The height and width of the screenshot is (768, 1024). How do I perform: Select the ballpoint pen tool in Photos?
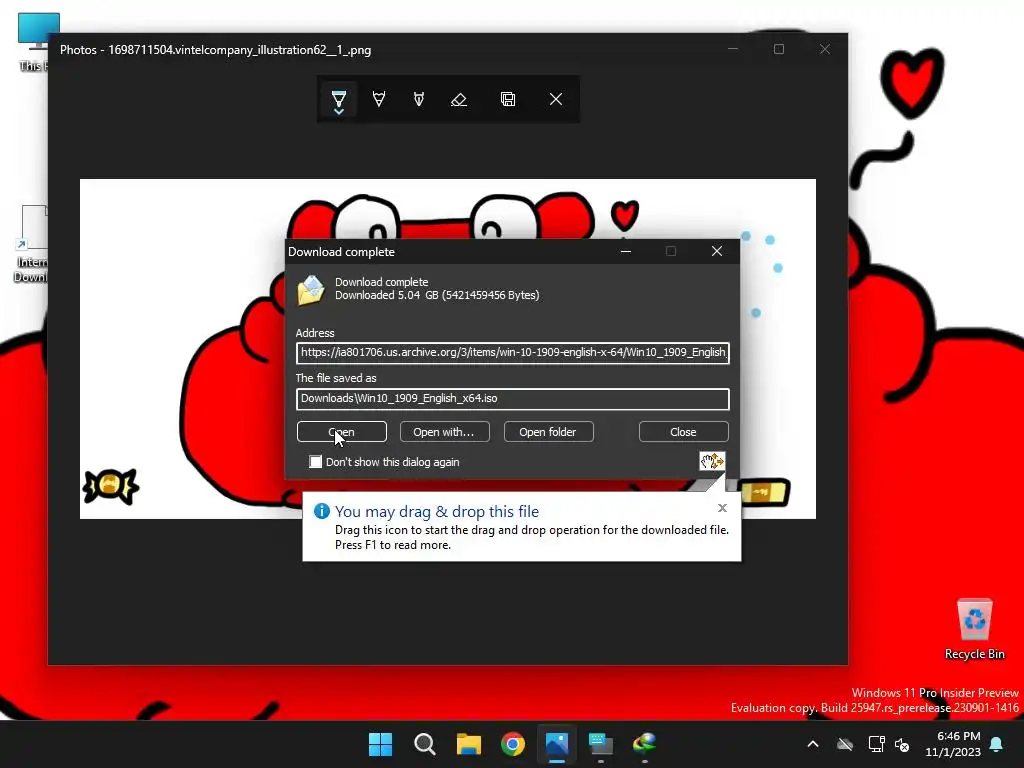click(338, 98)
